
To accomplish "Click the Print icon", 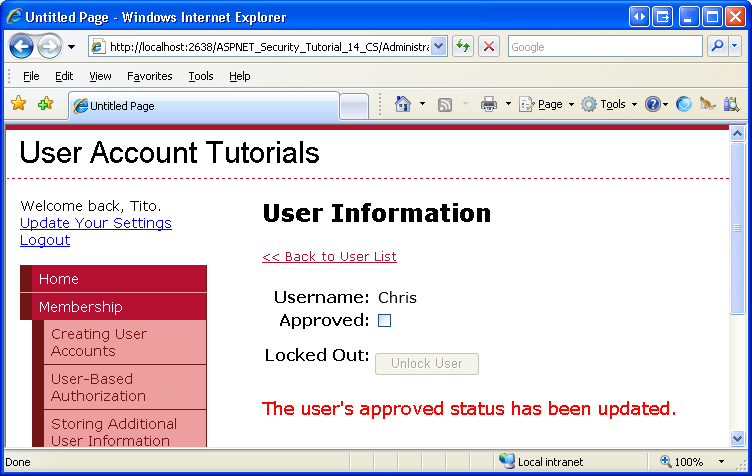I will click(489, 104).
